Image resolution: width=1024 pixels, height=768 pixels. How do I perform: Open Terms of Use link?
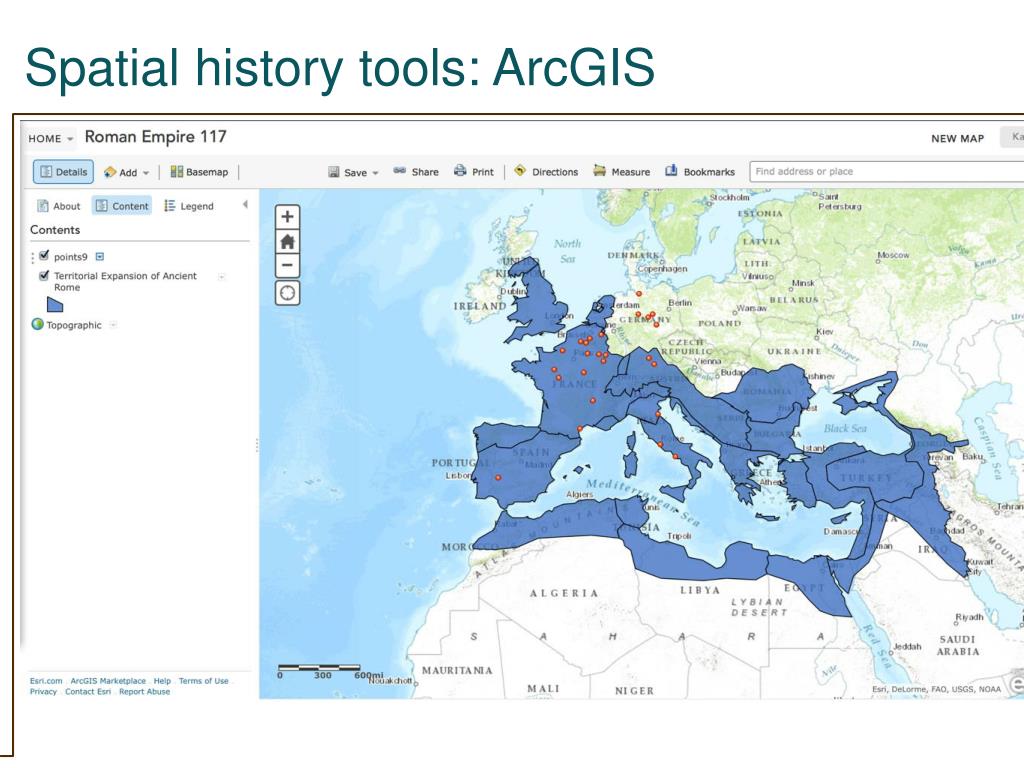pyautogui.click(x=204, y=680)
